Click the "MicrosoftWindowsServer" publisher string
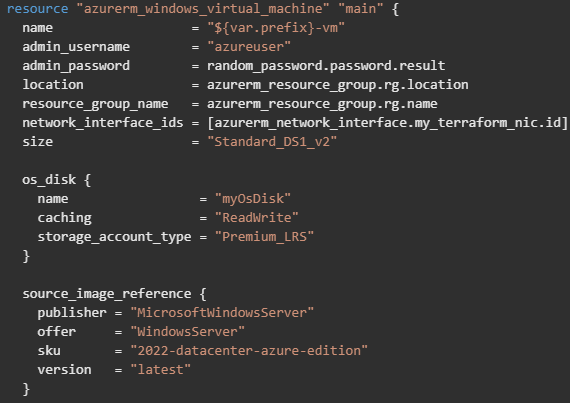The width and height of the screenshot is (570, 403). pos(222,313)
